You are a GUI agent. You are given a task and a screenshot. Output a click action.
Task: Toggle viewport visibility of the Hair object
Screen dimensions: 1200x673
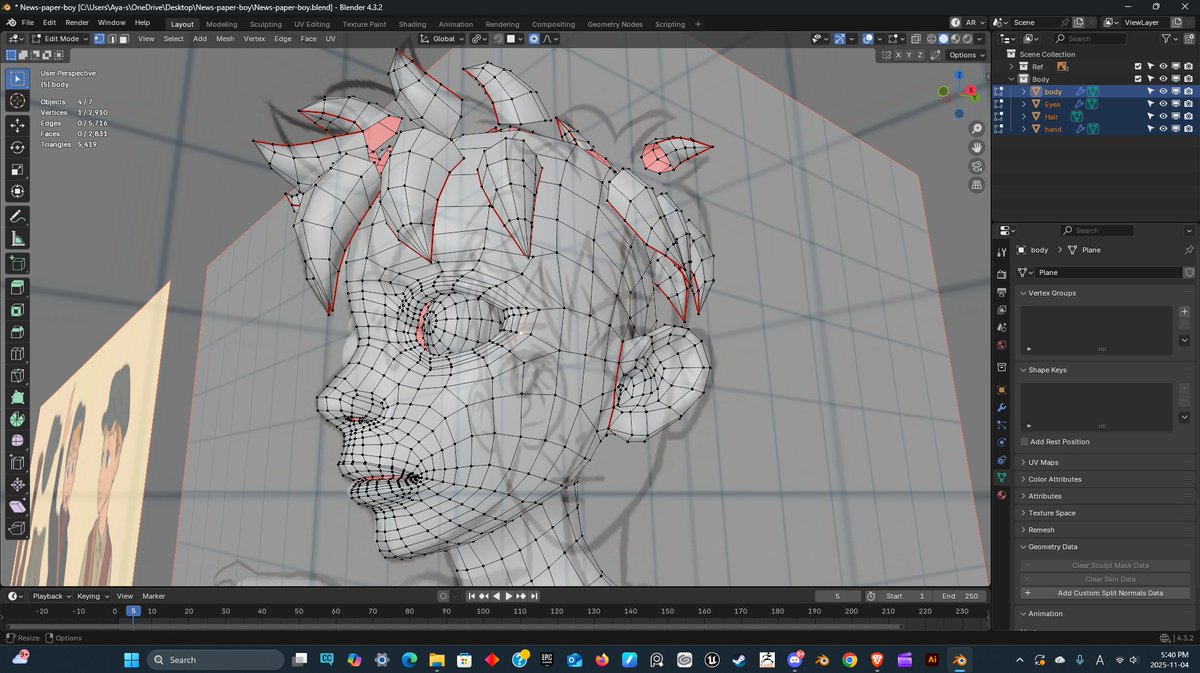pyautogui.click(x=1164, y=117)
